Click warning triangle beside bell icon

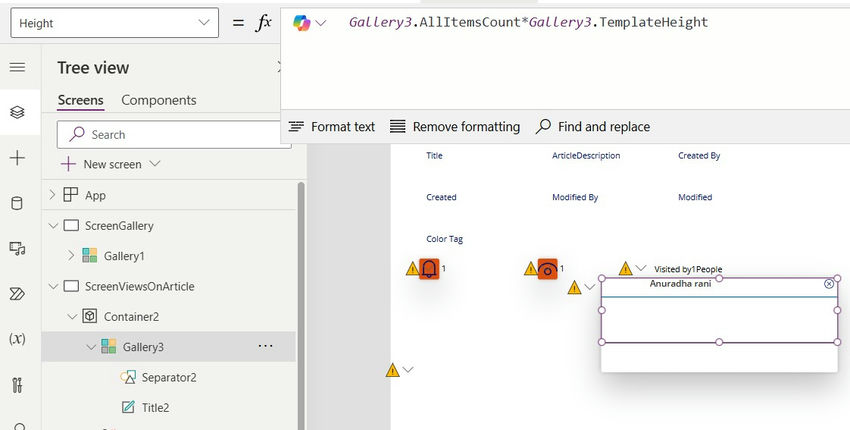point(413,268)
